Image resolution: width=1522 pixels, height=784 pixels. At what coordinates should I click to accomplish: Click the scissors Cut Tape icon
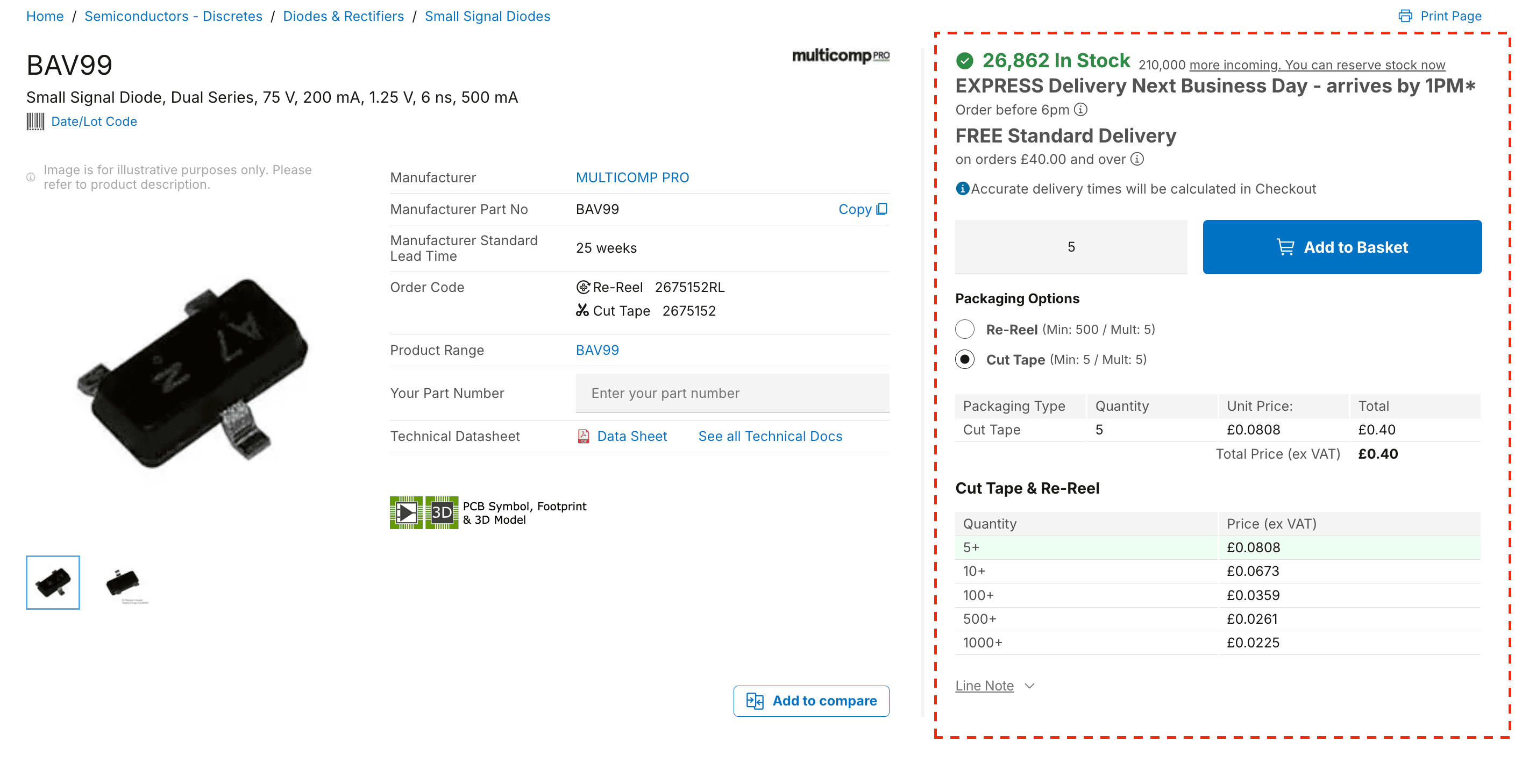582,310
